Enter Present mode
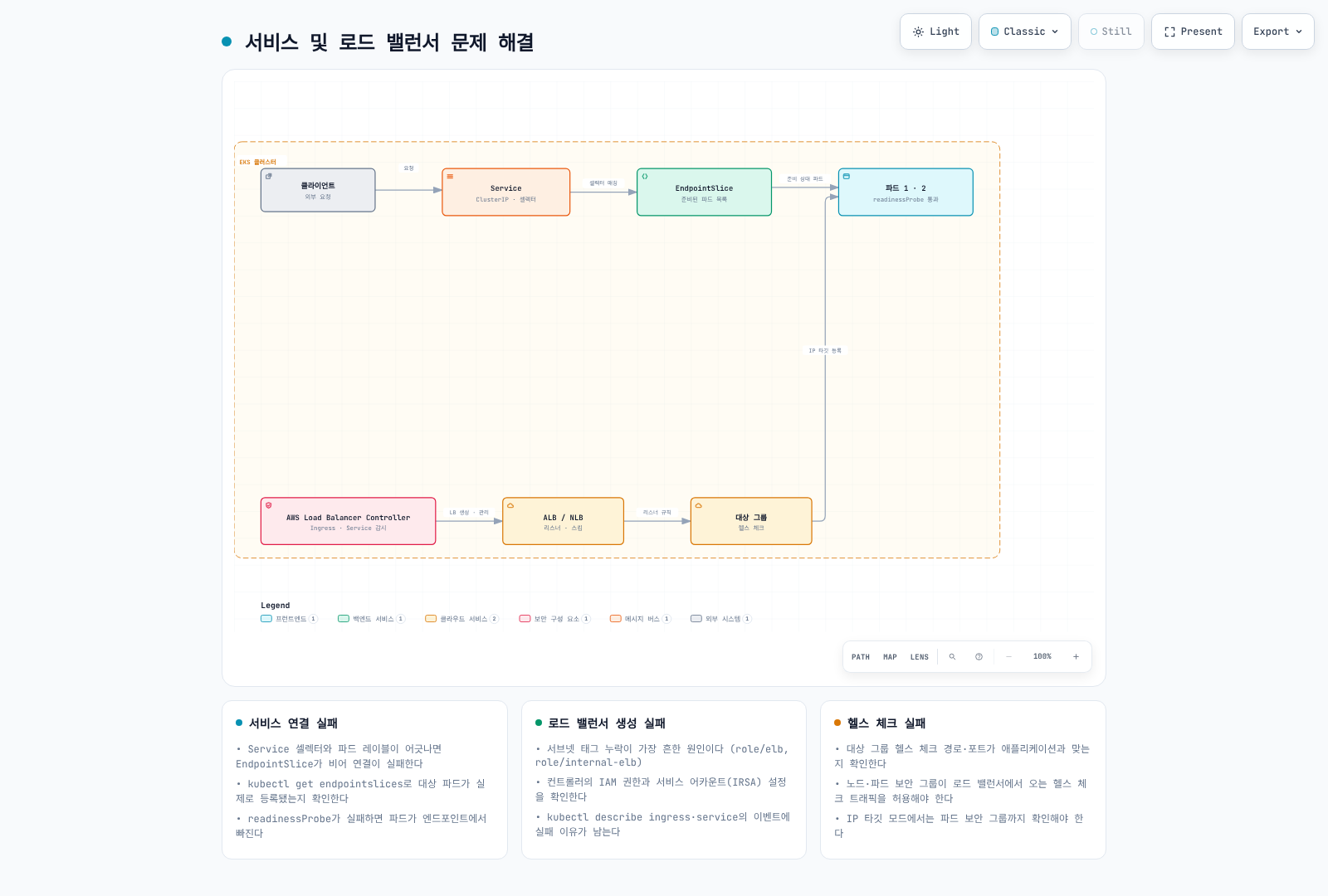This screenshot has width=1328, height=896. pos(1193,32)
